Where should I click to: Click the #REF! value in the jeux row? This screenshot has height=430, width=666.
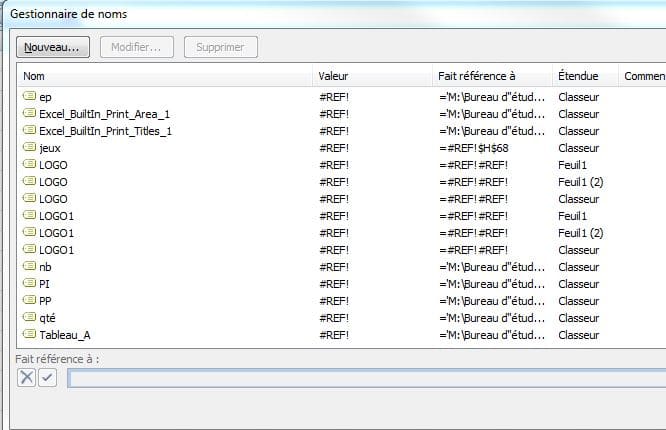click(x=334, y=148)
